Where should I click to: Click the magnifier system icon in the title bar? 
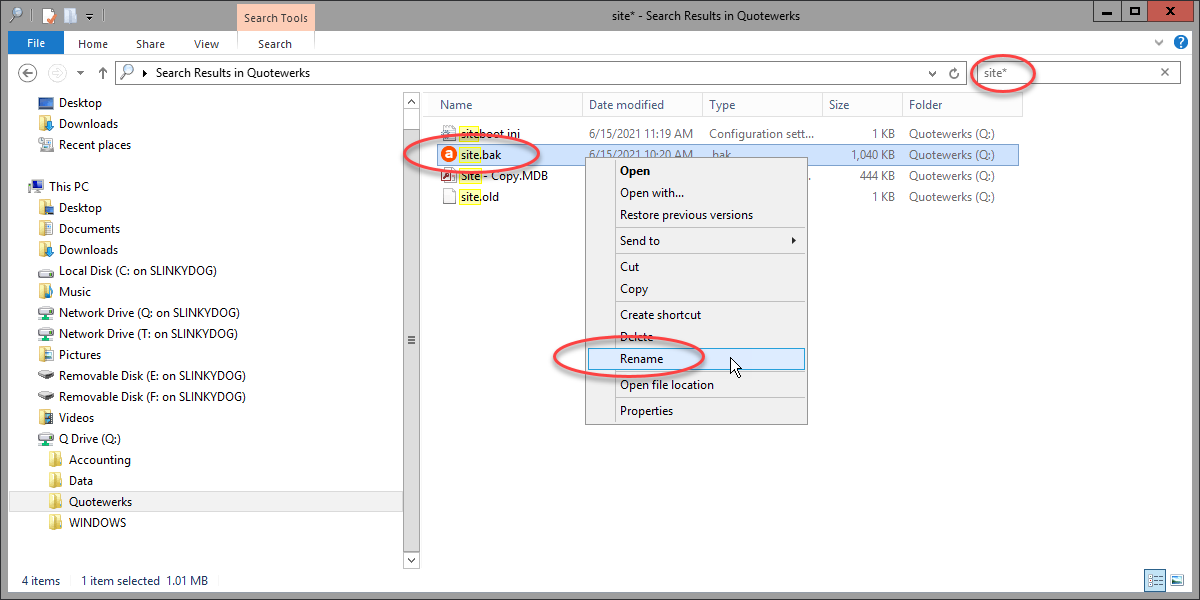click(x=16, y=16)
